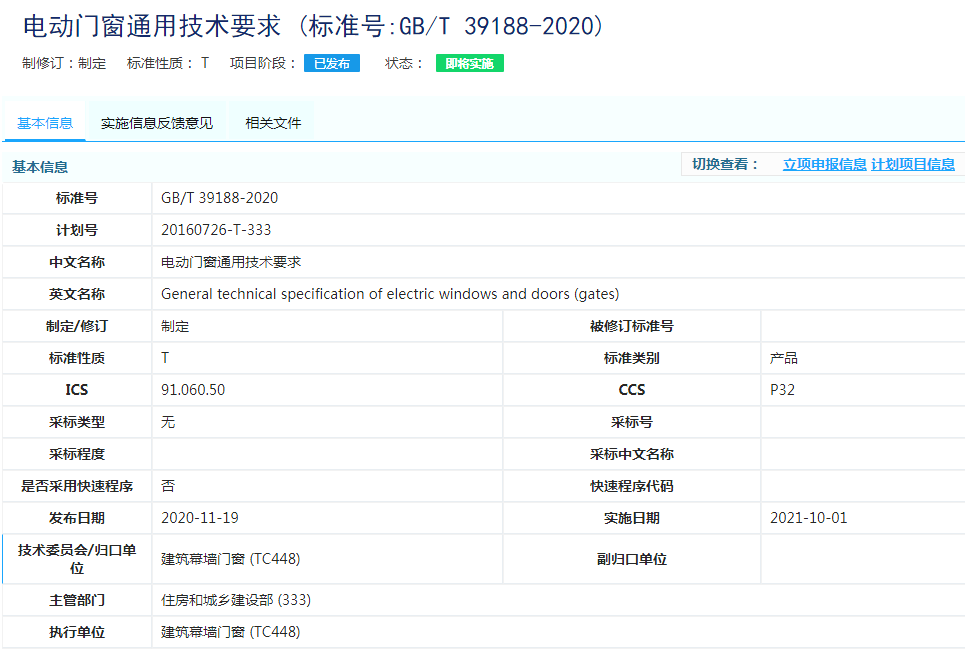Select the 基本信息 tab
The height and width of the screenshot is (649, 965).
44,121
